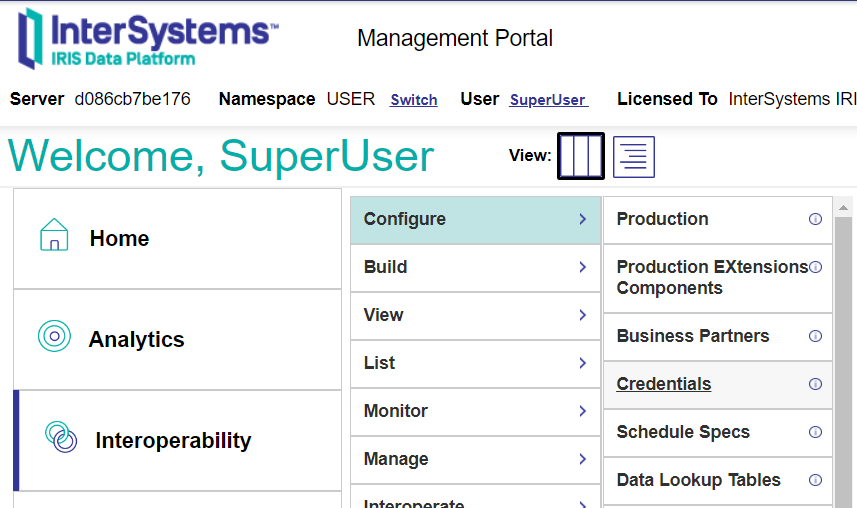
Task: Open the Credentials configuration page
Action: [x=664, y=384]
